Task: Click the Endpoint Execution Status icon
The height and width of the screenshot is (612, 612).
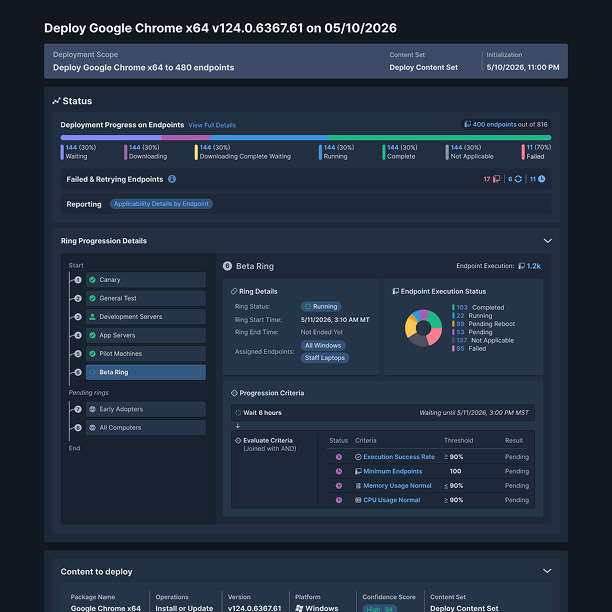Action: coord(396,291)
